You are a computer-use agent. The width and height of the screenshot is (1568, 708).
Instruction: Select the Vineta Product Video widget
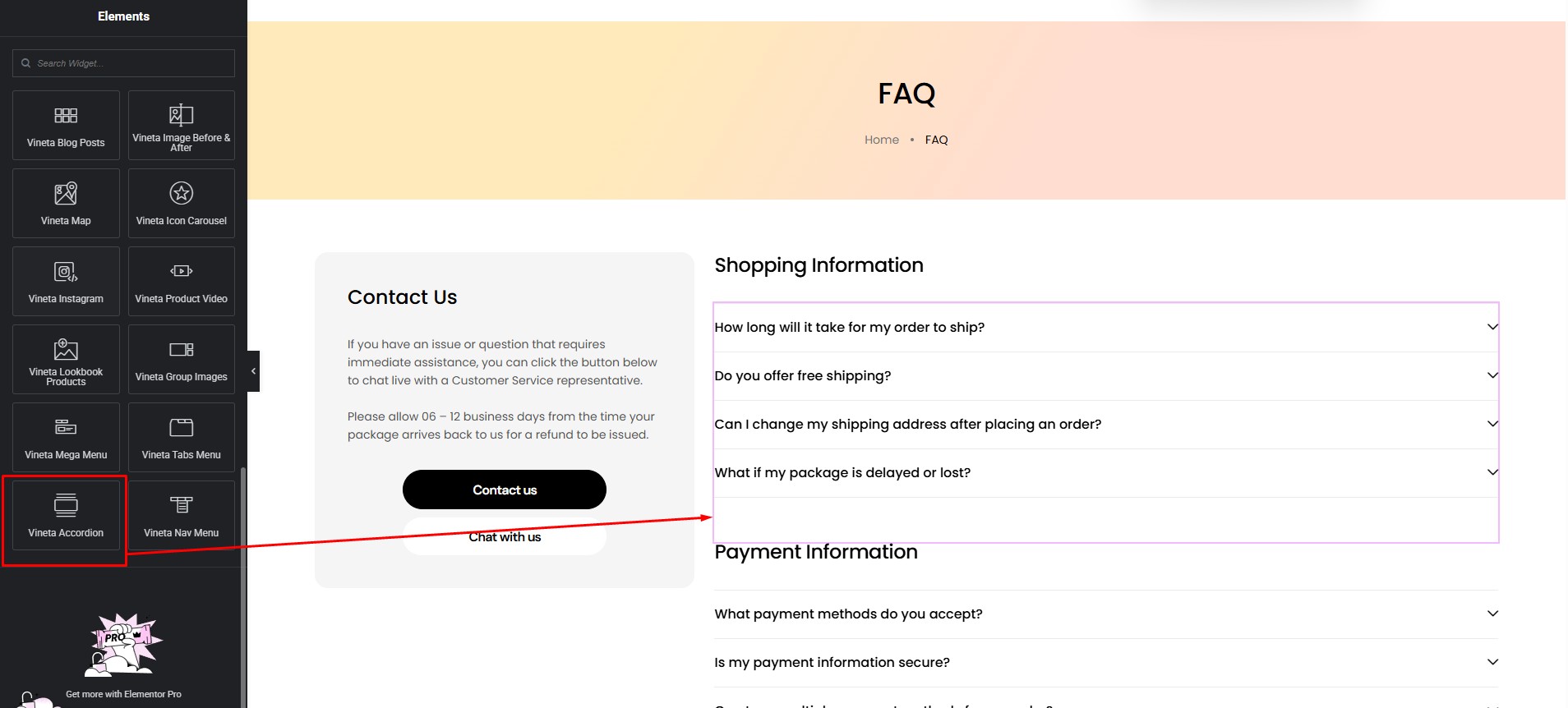coord(182,281)
